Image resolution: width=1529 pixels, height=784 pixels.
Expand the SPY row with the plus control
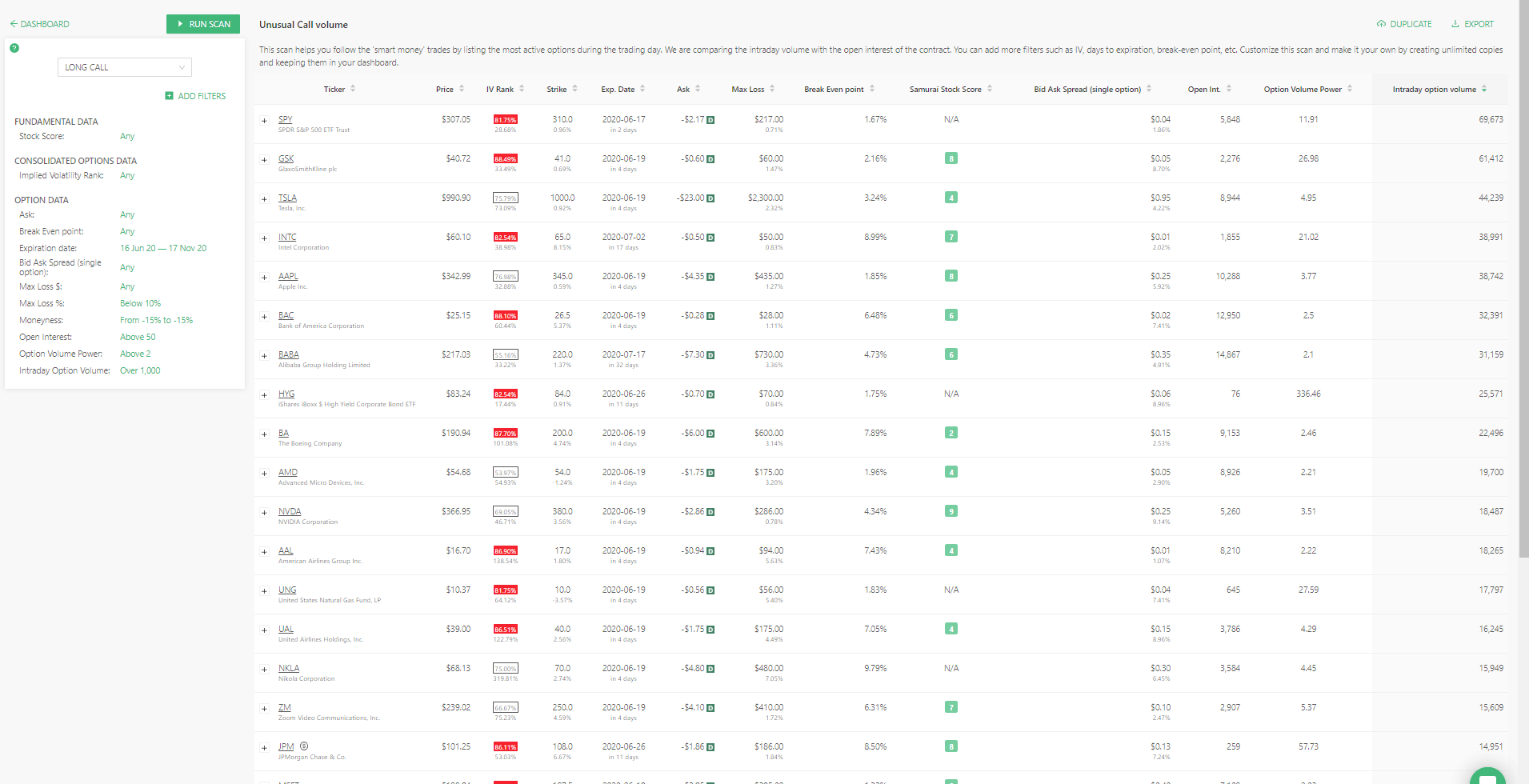(265, 120)
